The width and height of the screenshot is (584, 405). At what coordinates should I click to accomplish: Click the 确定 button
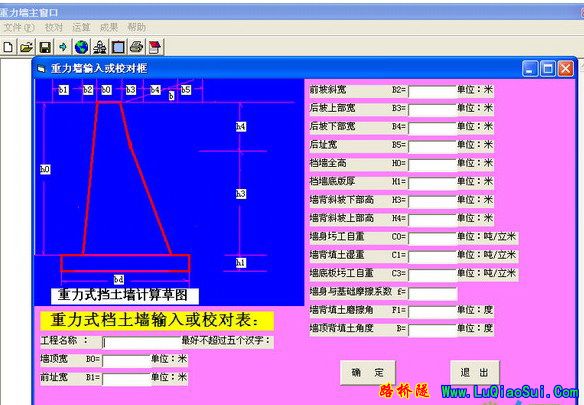[368, 373]
